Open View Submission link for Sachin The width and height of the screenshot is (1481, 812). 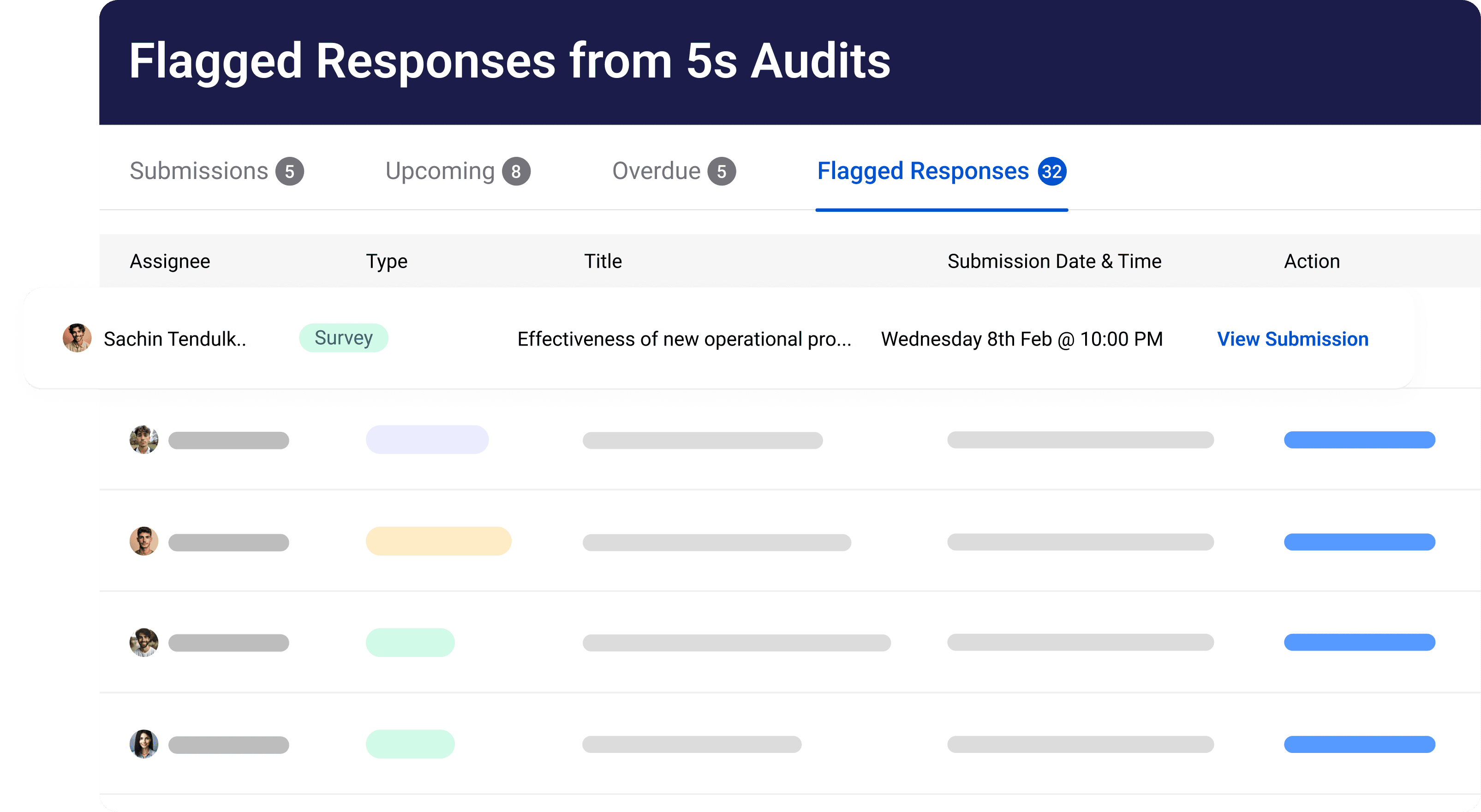pos(1292,339)
